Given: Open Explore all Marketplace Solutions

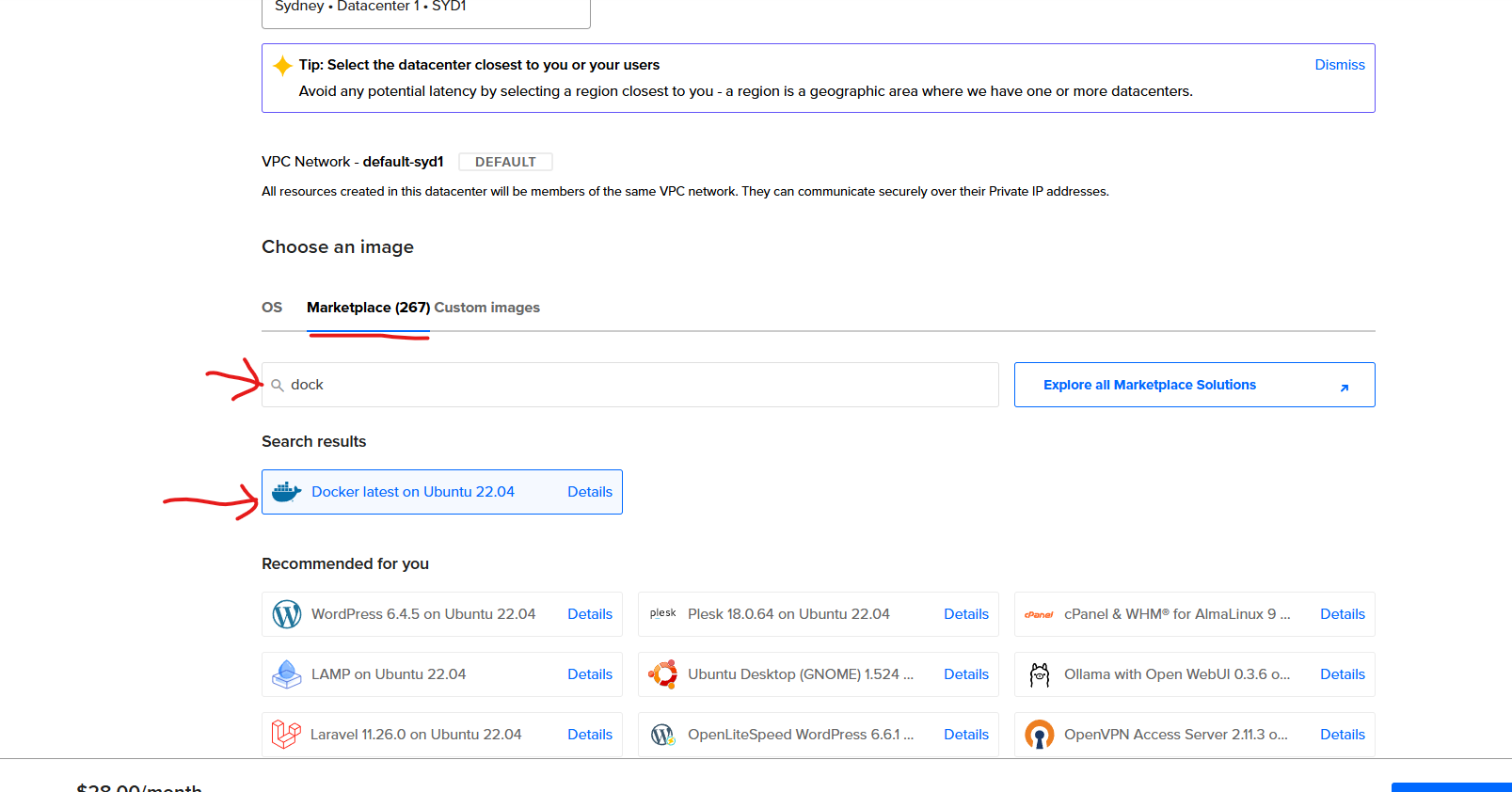Looking at the screenshot, I should click(x=1194, y=385).
